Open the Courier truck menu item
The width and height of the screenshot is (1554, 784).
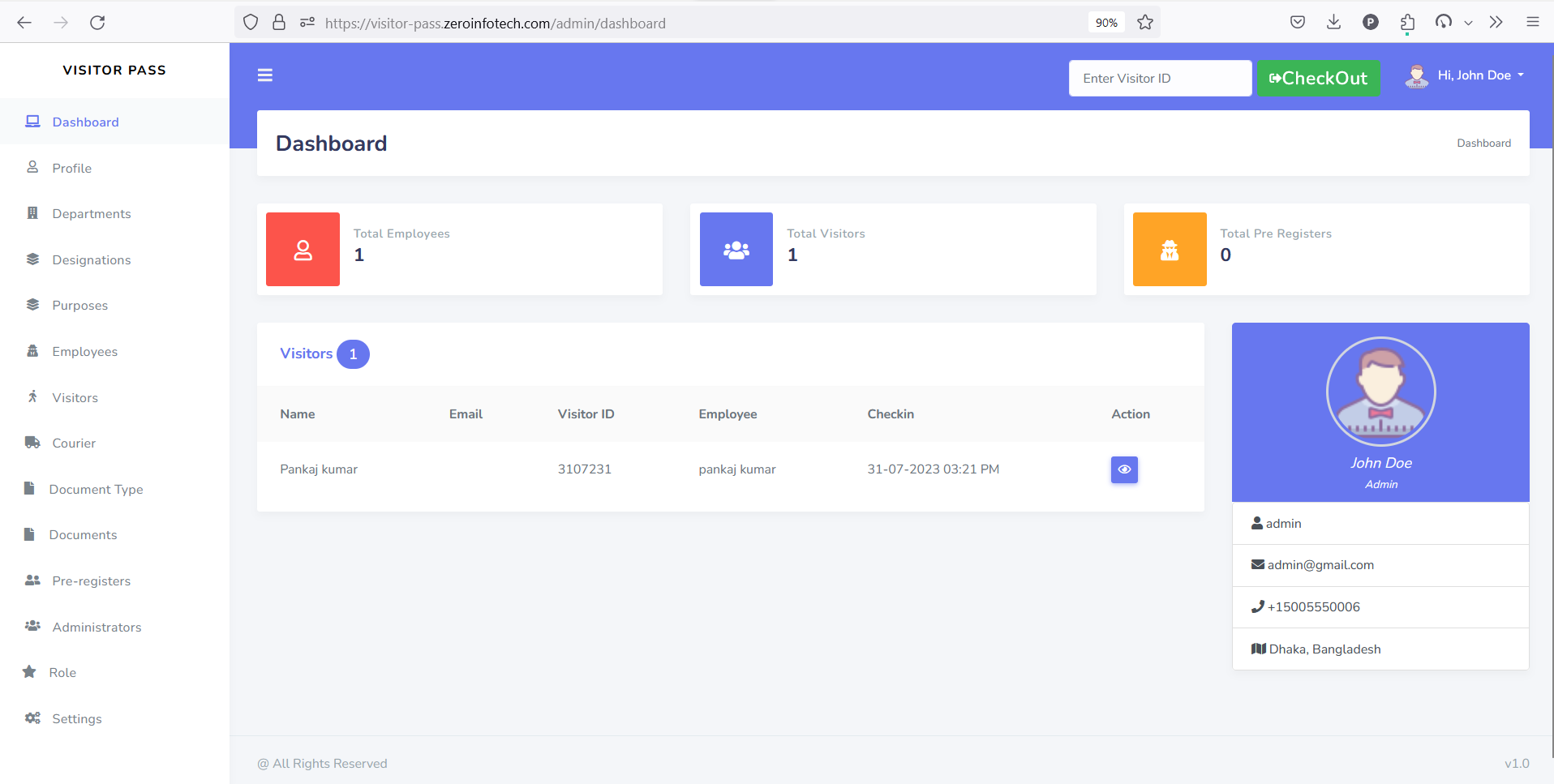click(x=74, y=443)
